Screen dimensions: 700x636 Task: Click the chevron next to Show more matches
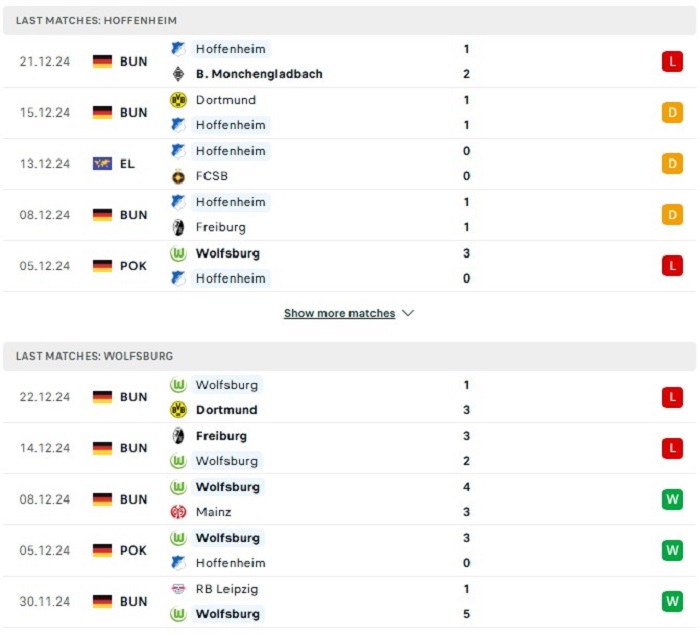click(x=408, y=313)
